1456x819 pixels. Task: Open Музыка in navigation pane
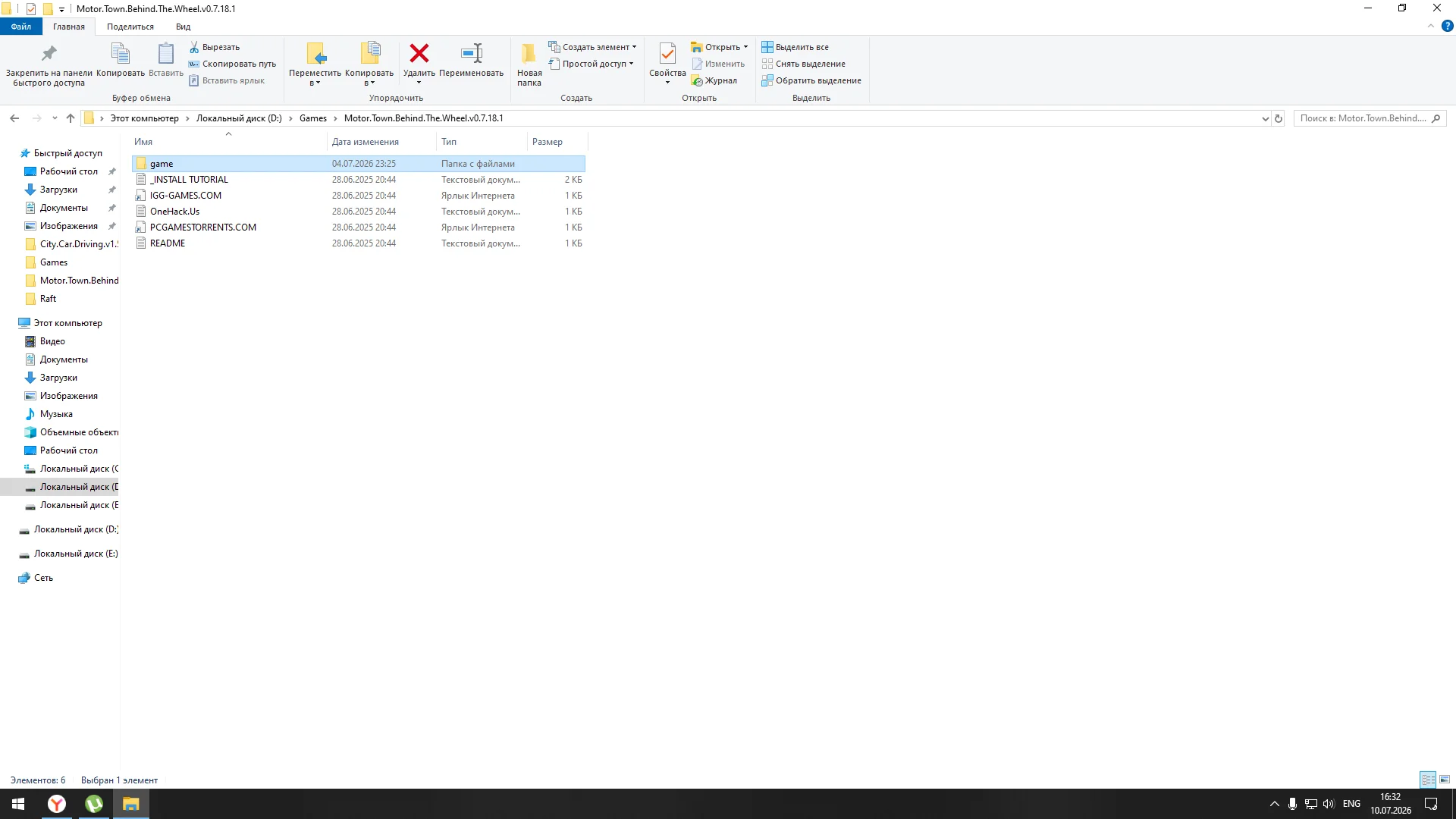pyautogui.click(x=56, y=414)
